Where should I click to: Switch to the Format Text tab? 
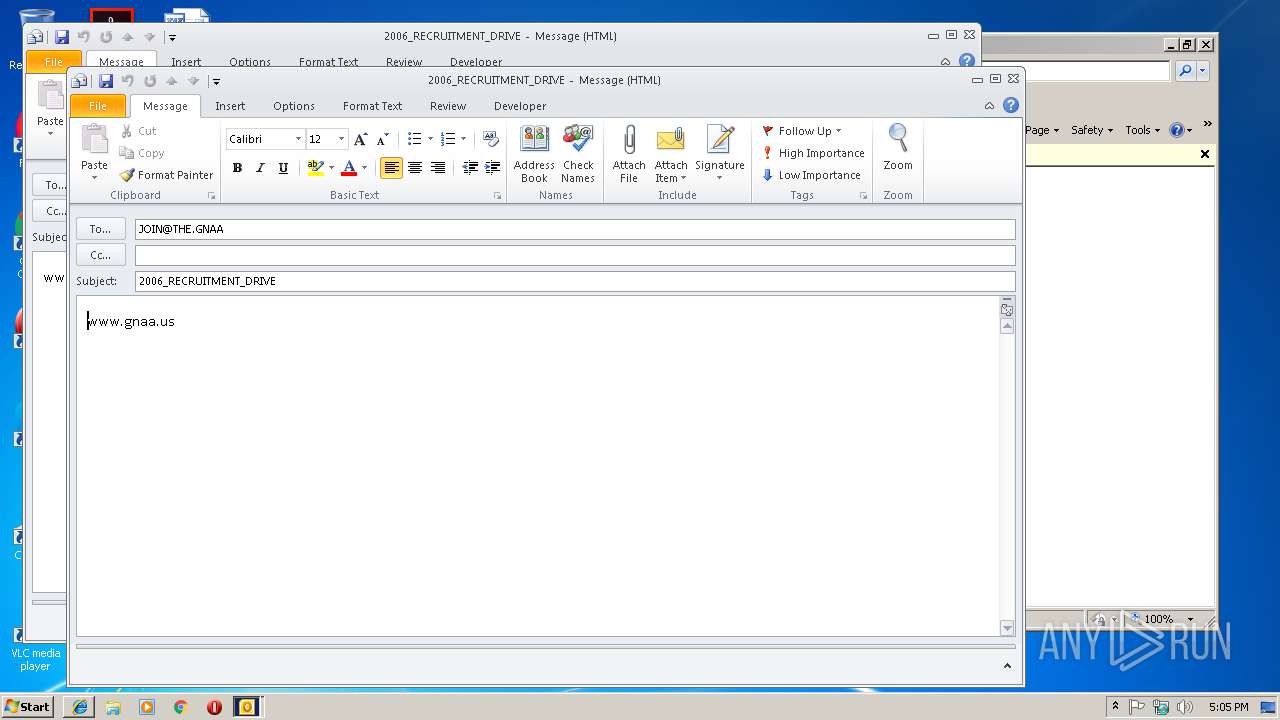[x=372, y=106]
